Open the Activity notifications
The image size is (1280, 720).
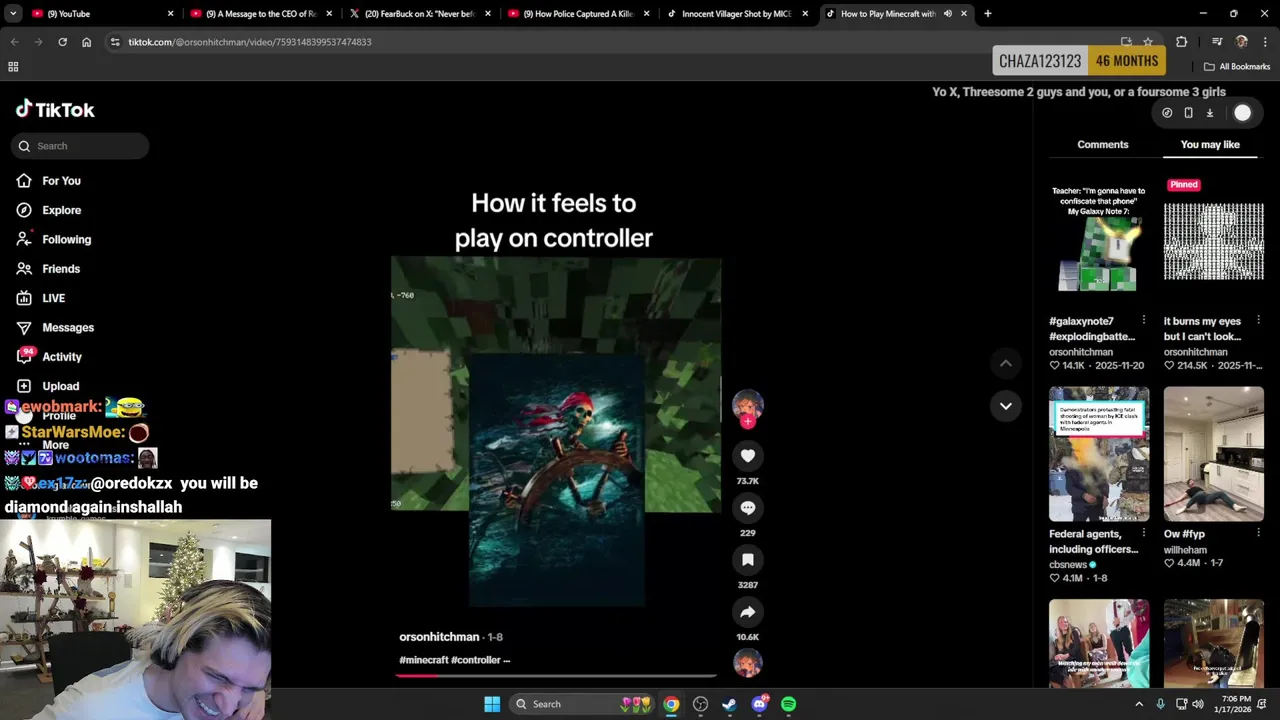pyautogui.click(x=62, y=357)
